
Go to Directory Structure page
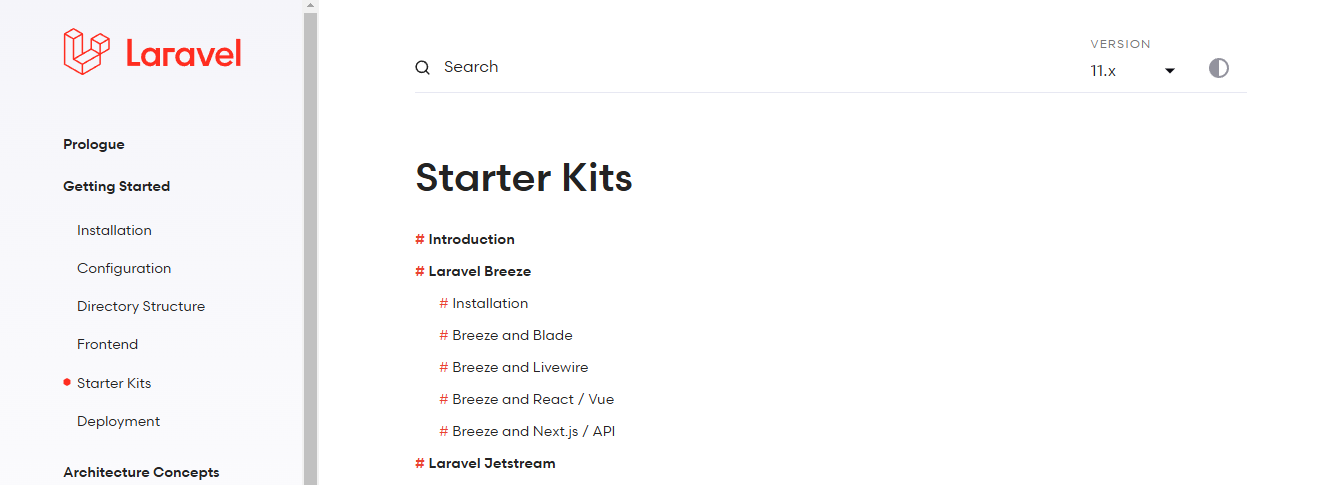[x=141, y=306]
